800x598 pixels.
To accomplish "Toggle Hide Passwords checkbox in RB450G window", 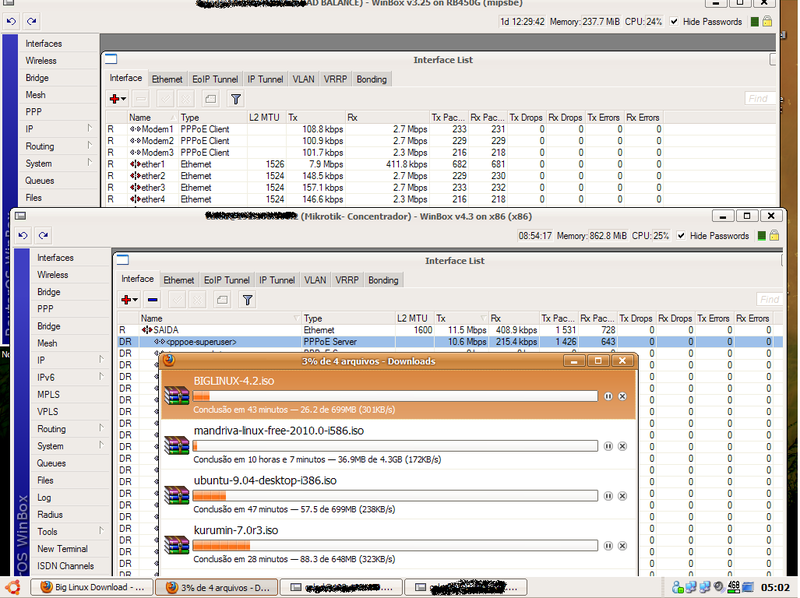I will pos(674,21).
